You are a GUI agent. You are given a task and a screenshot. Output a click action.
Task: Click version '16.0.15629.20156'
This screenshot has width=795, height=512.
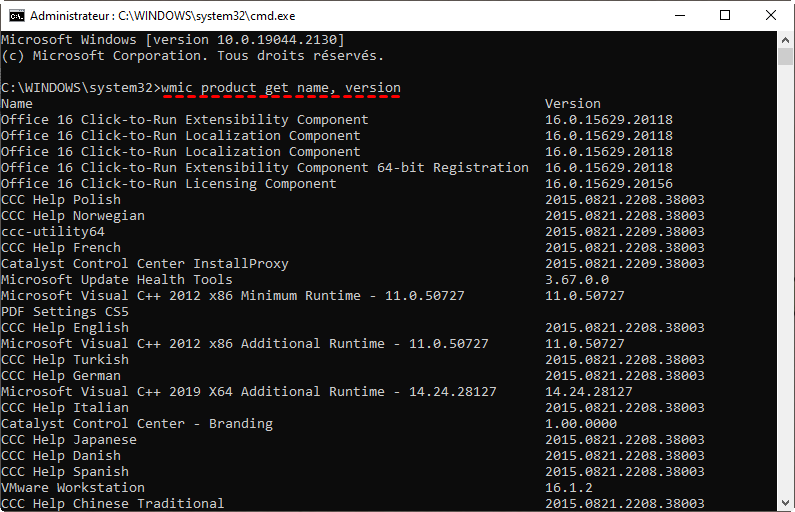pyautogui.click(x=609, y=184)
